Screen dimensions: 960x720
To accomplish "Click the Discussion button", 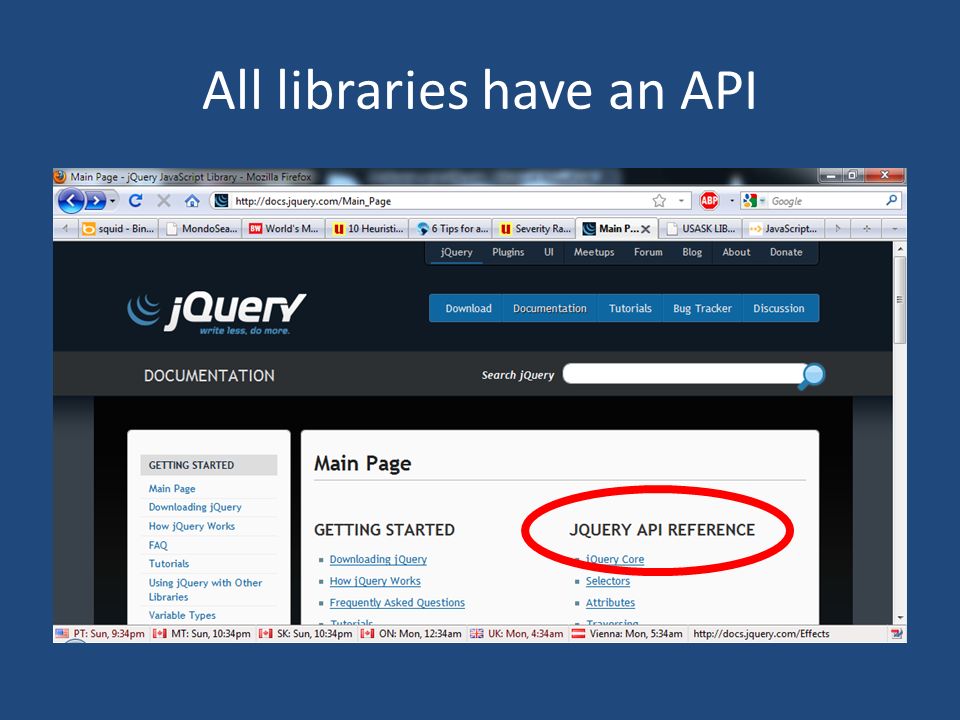I will click(x=779, y=309).
